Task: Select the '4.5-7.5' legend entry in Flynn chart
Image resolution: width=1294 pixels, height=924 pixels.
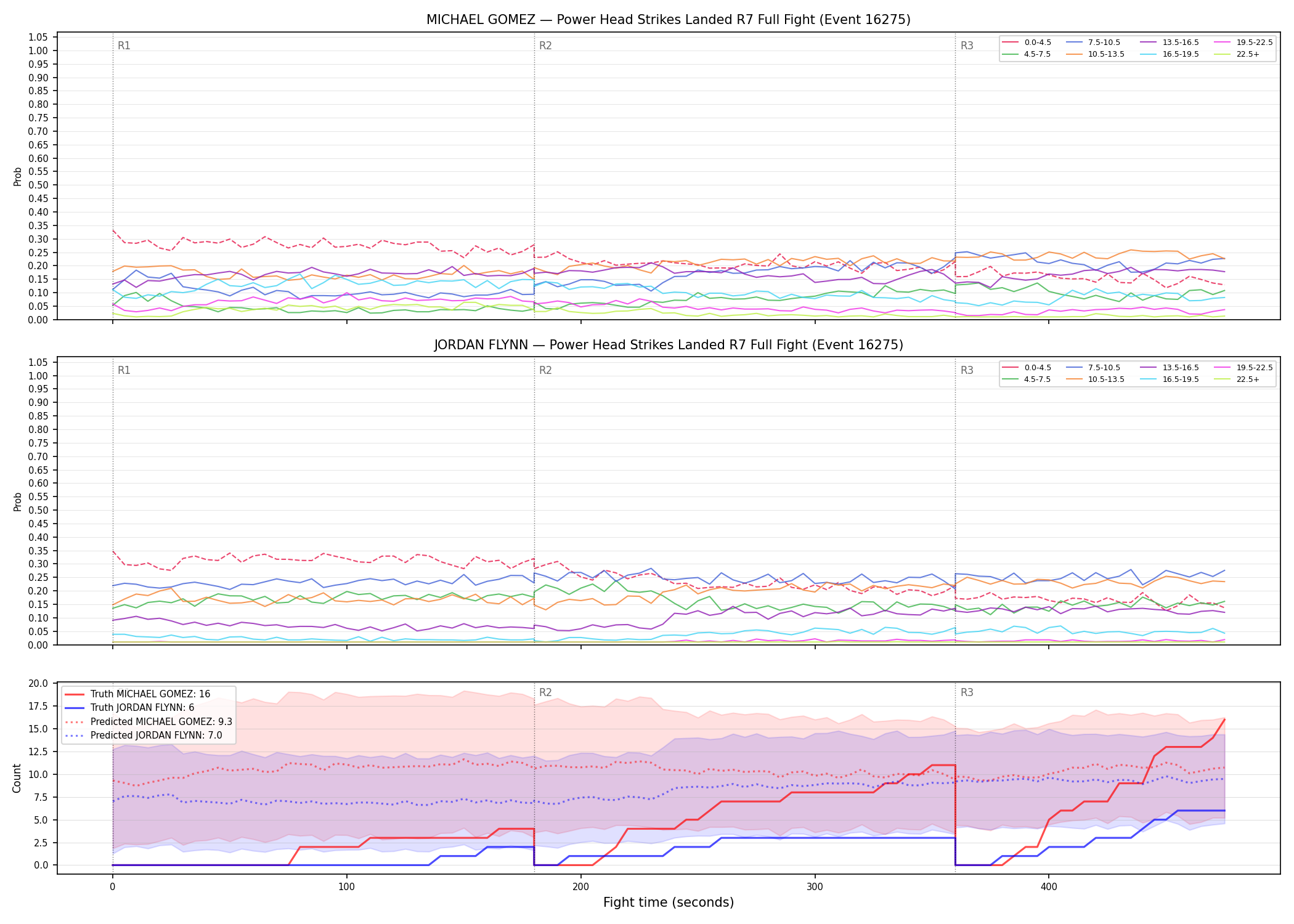Action: coord(1027,379)
